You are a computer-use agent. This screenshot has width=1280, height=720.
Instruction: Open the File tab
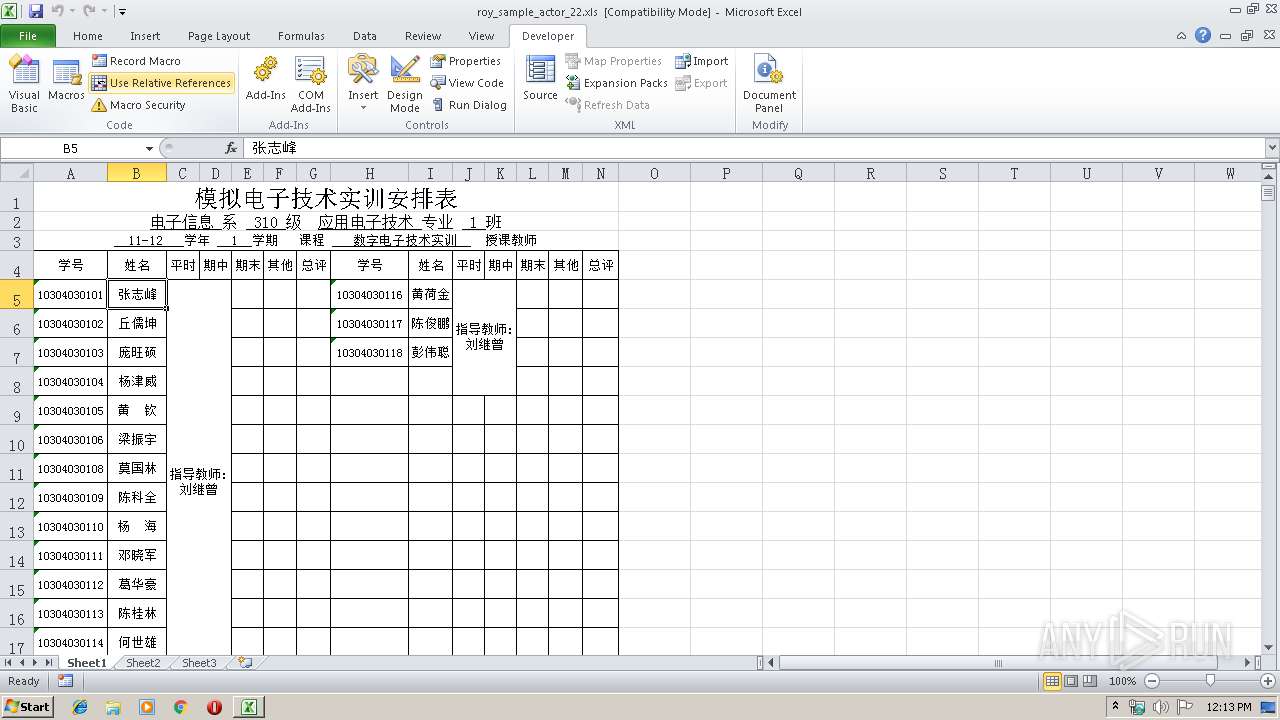pyautogui.click(x=28, y=36)
